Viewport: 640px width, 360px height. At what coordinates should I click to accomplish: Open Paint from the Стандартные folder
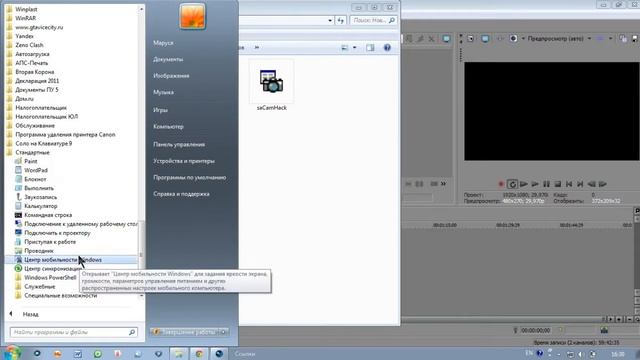[31, 161]
